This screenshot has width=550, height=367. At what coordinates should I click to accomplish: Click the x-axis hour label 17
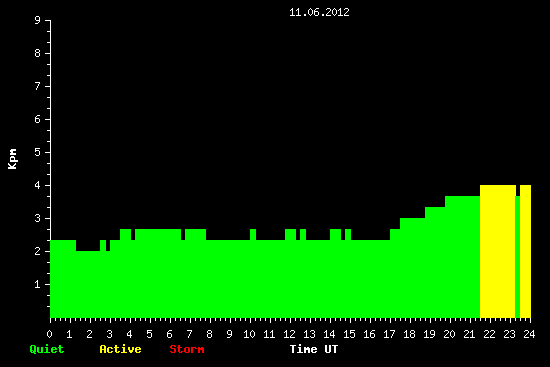coord(390,334)
